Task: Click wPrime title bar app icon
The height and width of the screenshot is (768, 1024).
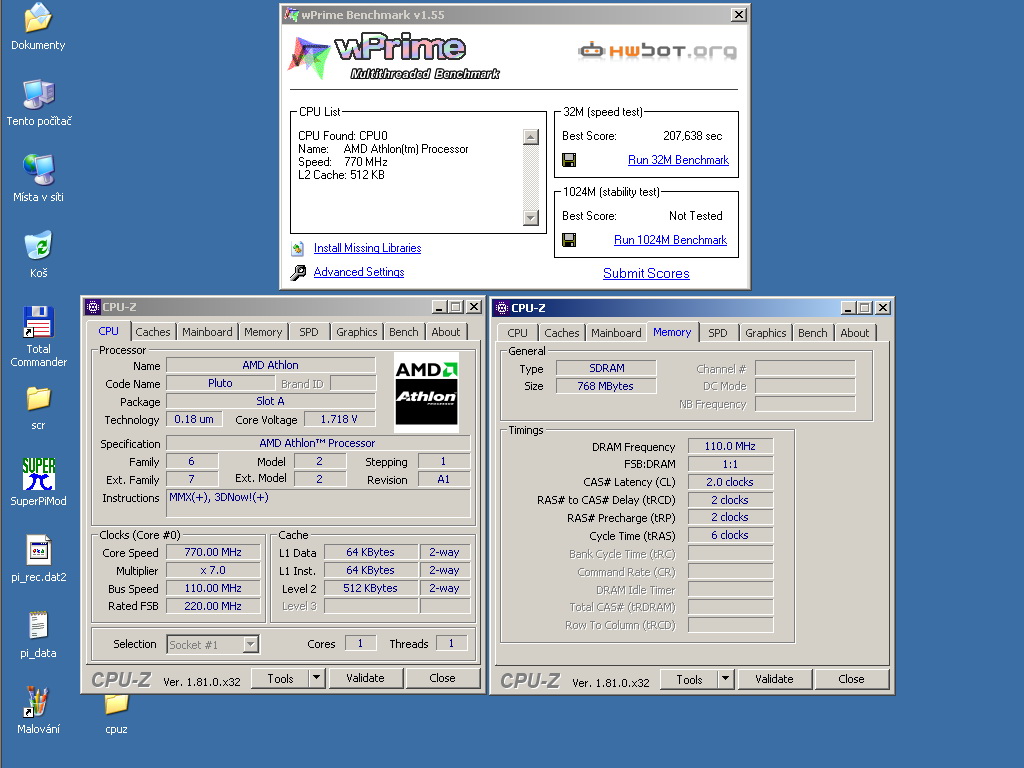Action: pyautogui.click(x=291, y=14)
